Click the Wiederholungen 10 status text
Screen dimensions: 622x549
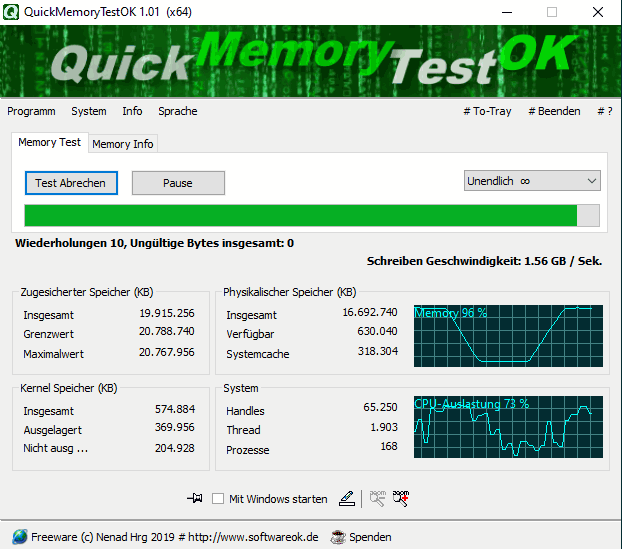154,243
